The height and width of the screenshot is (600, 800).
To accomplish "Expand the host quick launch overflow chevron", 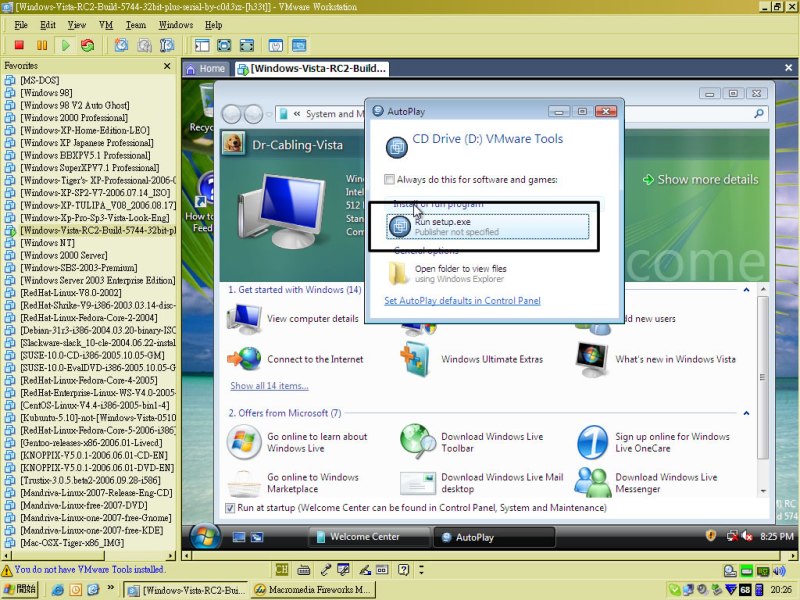I will tap(111, 588).
